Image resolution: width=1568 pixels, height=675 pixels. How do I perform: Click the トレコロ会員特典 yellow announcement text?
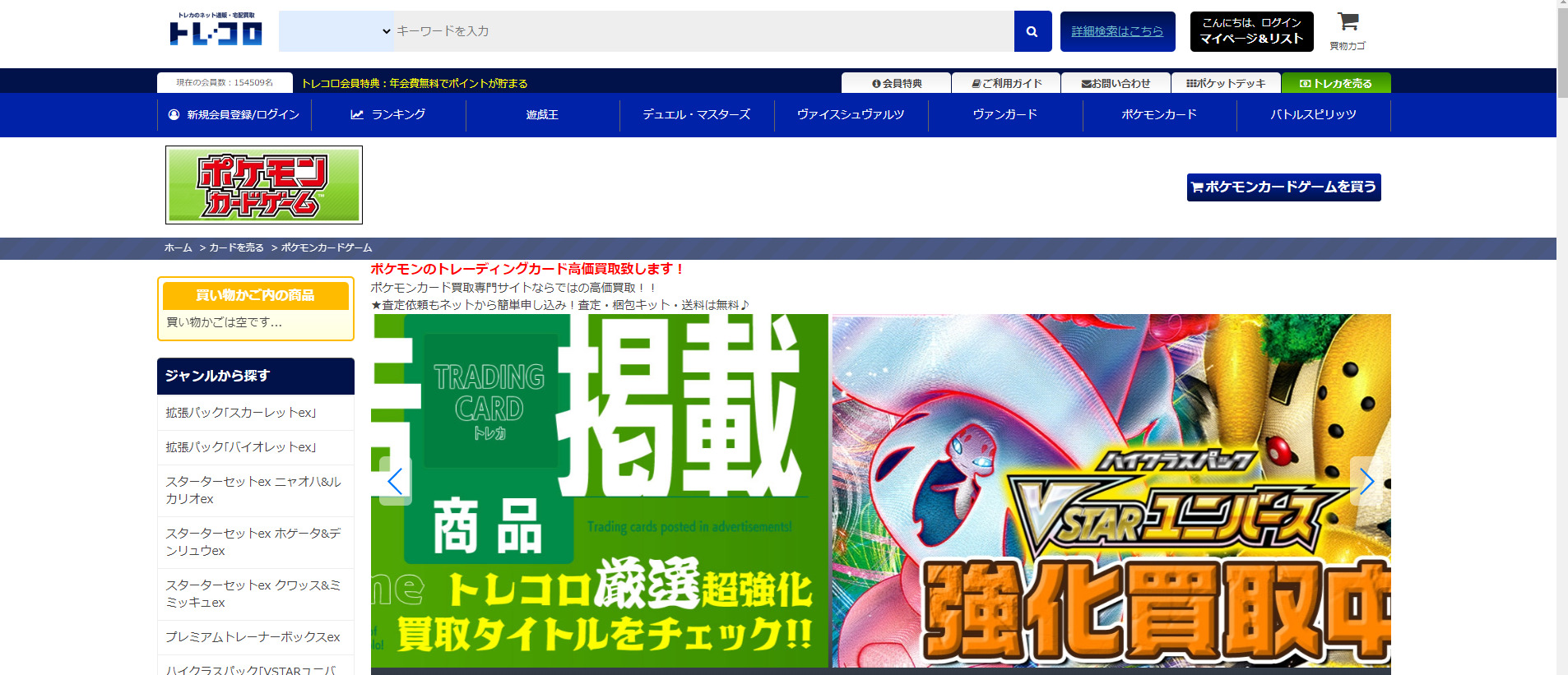tap(415, 83)
